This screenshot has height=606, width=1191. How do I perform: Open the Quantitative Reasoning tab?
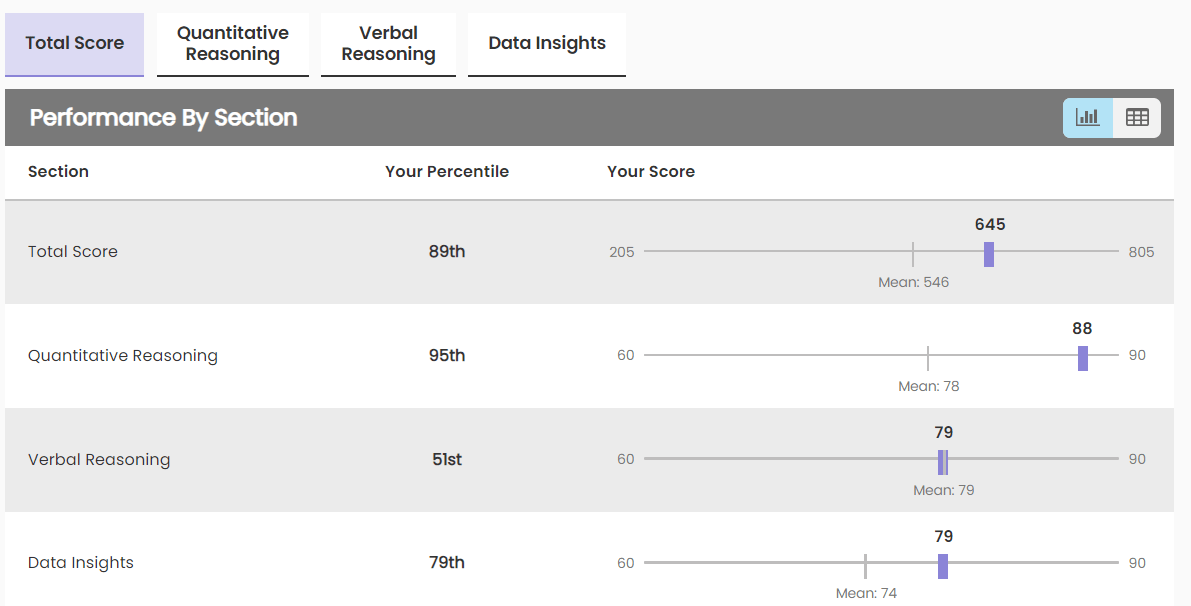coord(233,44)
